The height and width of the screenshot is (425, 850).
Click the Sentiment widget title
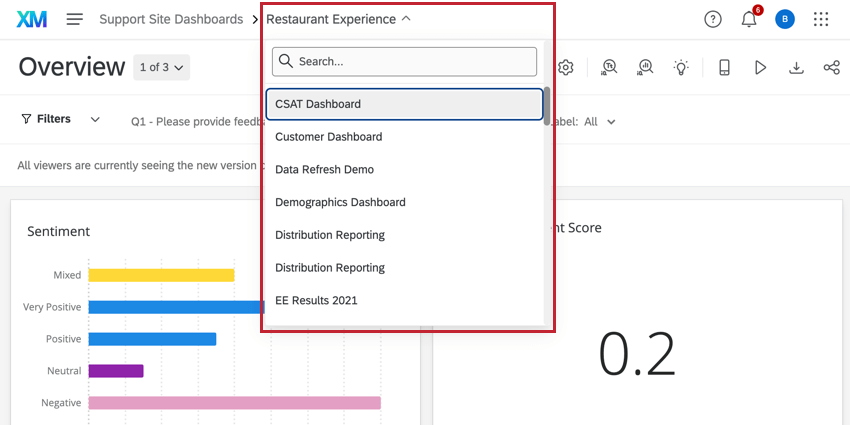[x=59, y=231]
